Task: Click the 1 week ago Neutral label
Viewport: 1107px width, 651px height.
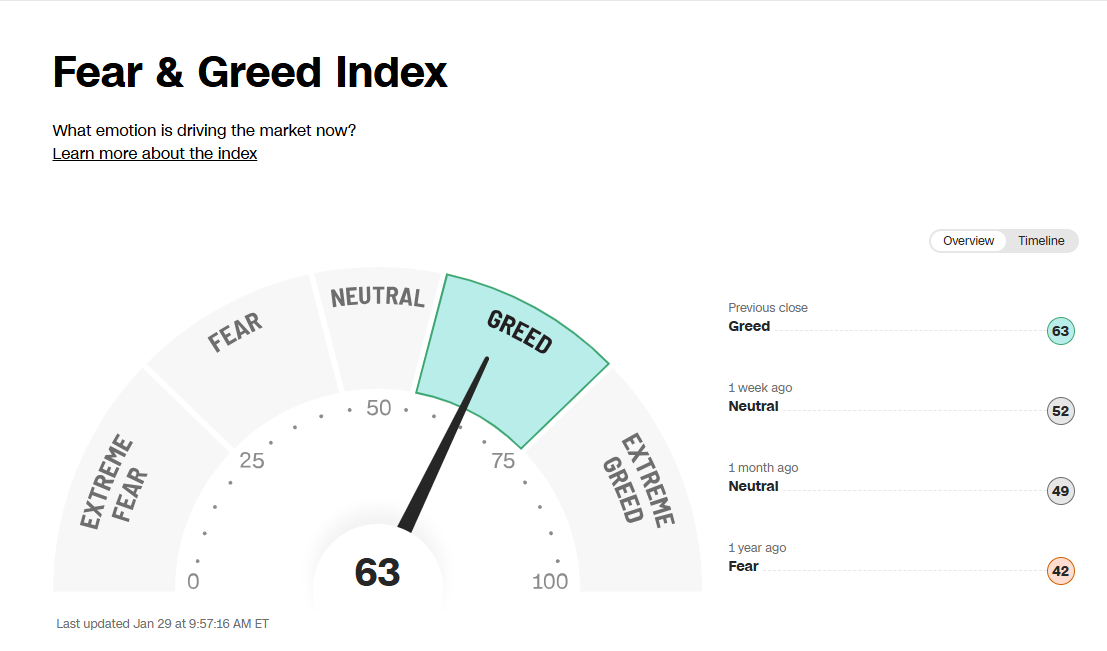Action: pyautogui.click(x=753, y=406)
